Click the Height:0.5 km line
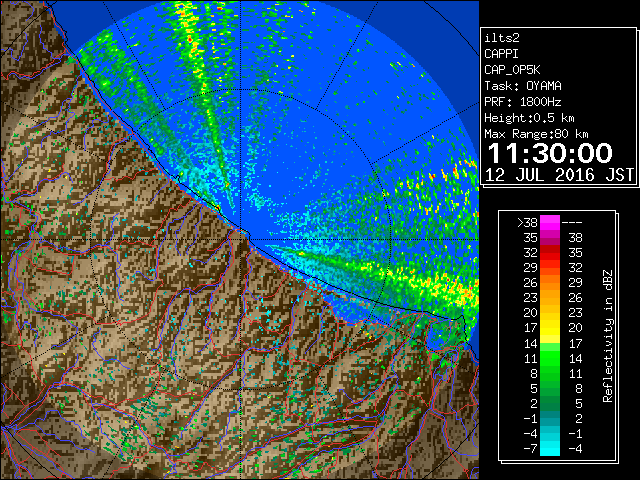This screenshot has height=480, width=640. coord(529,118)
